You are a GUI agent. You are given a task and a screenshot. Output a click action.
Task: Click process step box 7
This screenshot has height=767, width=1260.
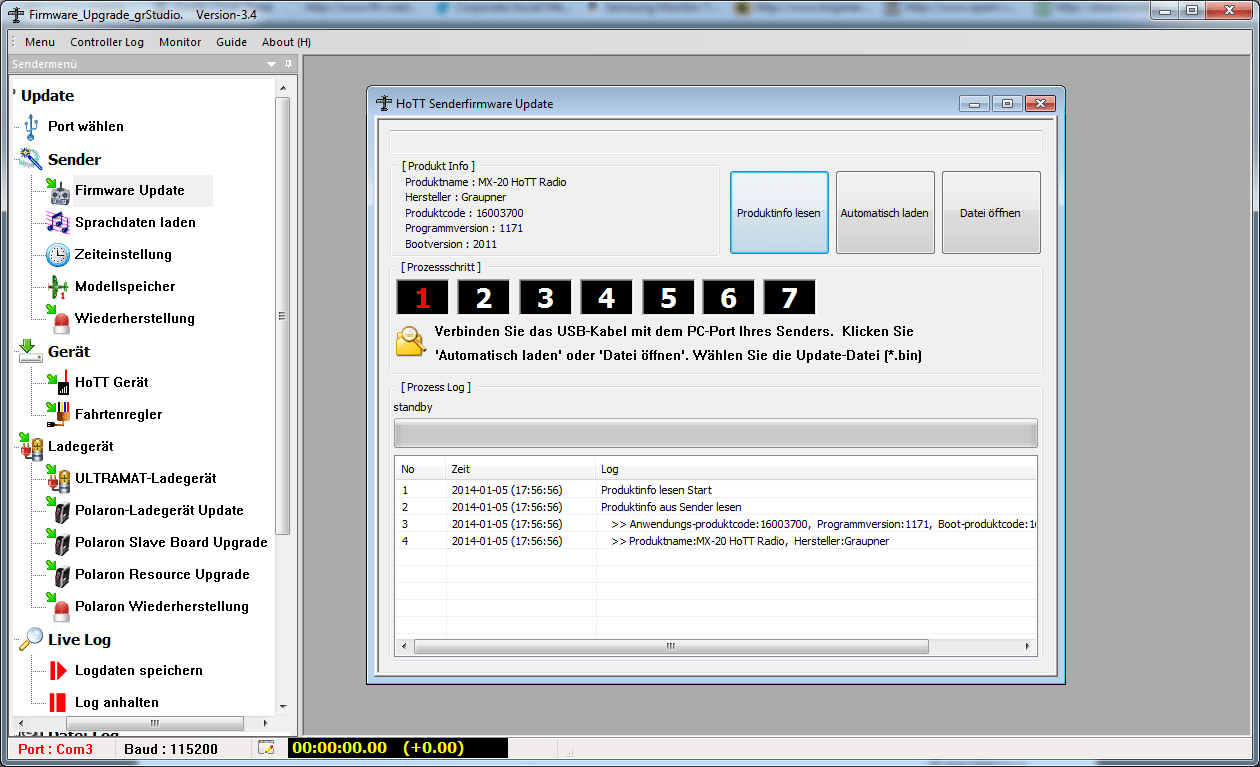(790, 298)
